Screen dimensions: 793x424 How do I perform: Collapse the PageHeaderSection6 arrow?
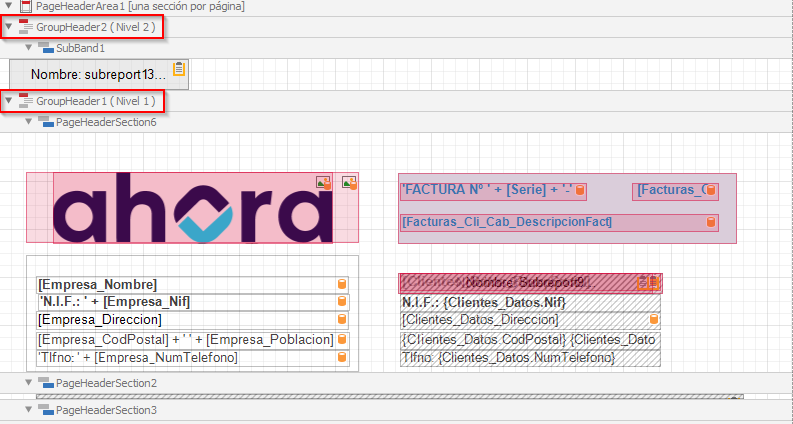tap(28, 122)
